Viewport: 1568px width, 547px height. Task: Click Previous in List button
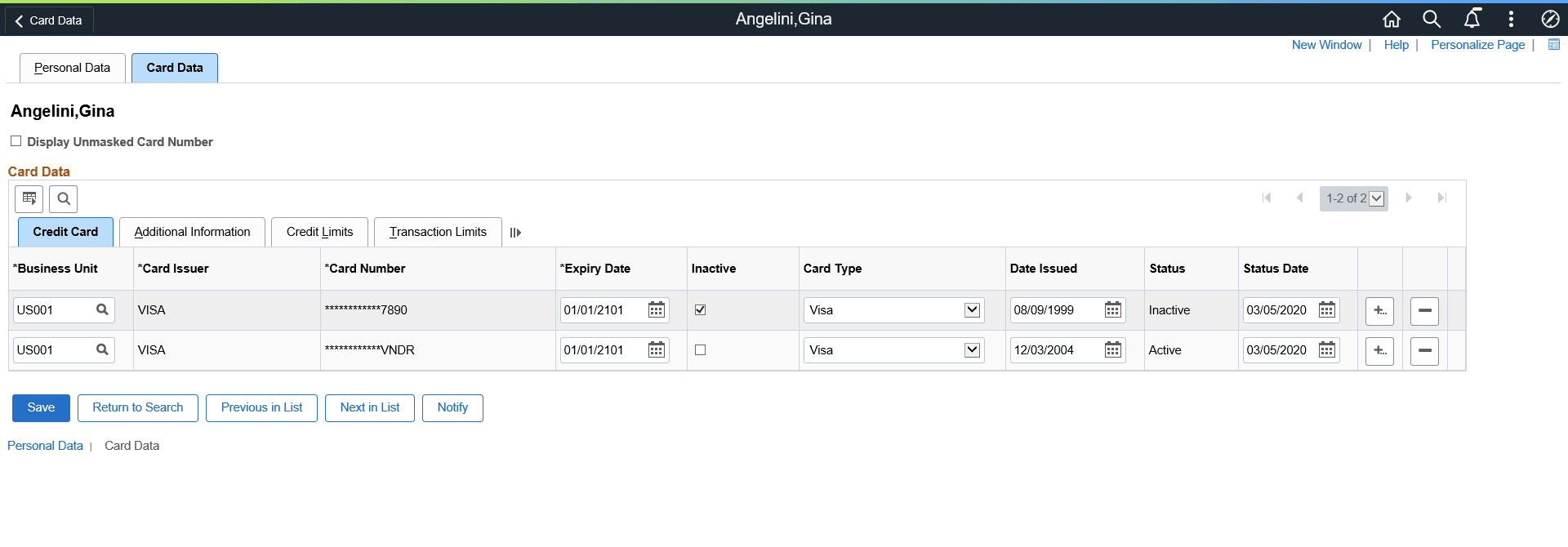pyautogui.click(x=261, y=407)
